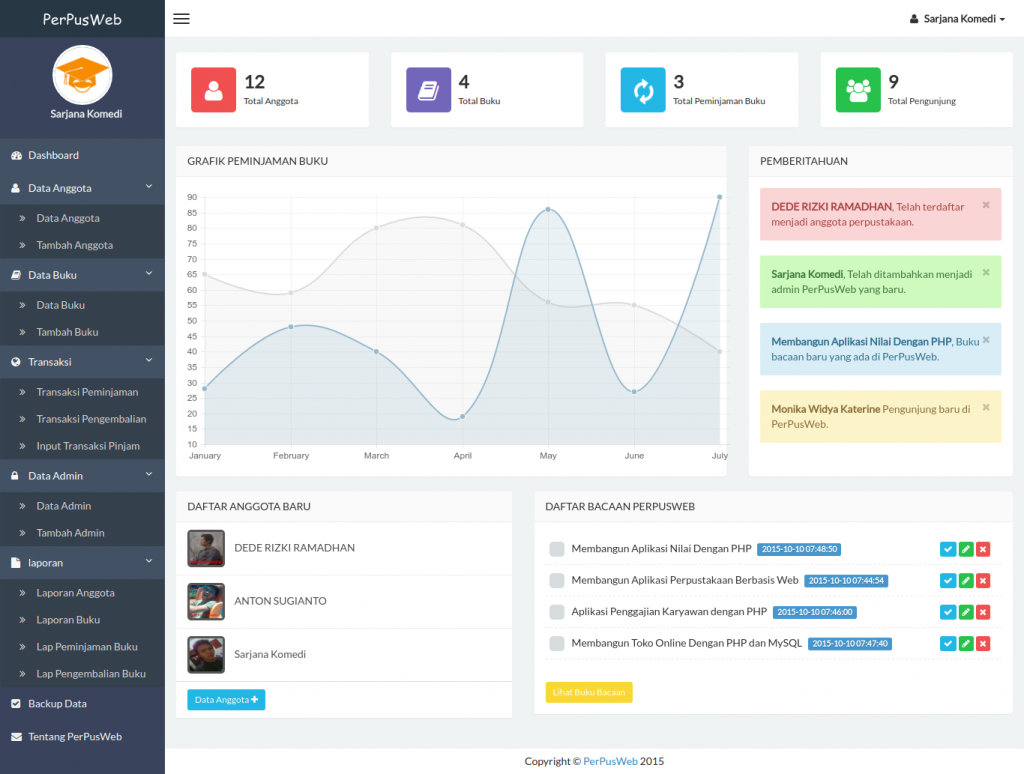Tick checkbox for Aplikasi Penggajian Karyawan dengan PHP
The width and height of the screenshot is (1024, 774).
(x=557, y=612)
